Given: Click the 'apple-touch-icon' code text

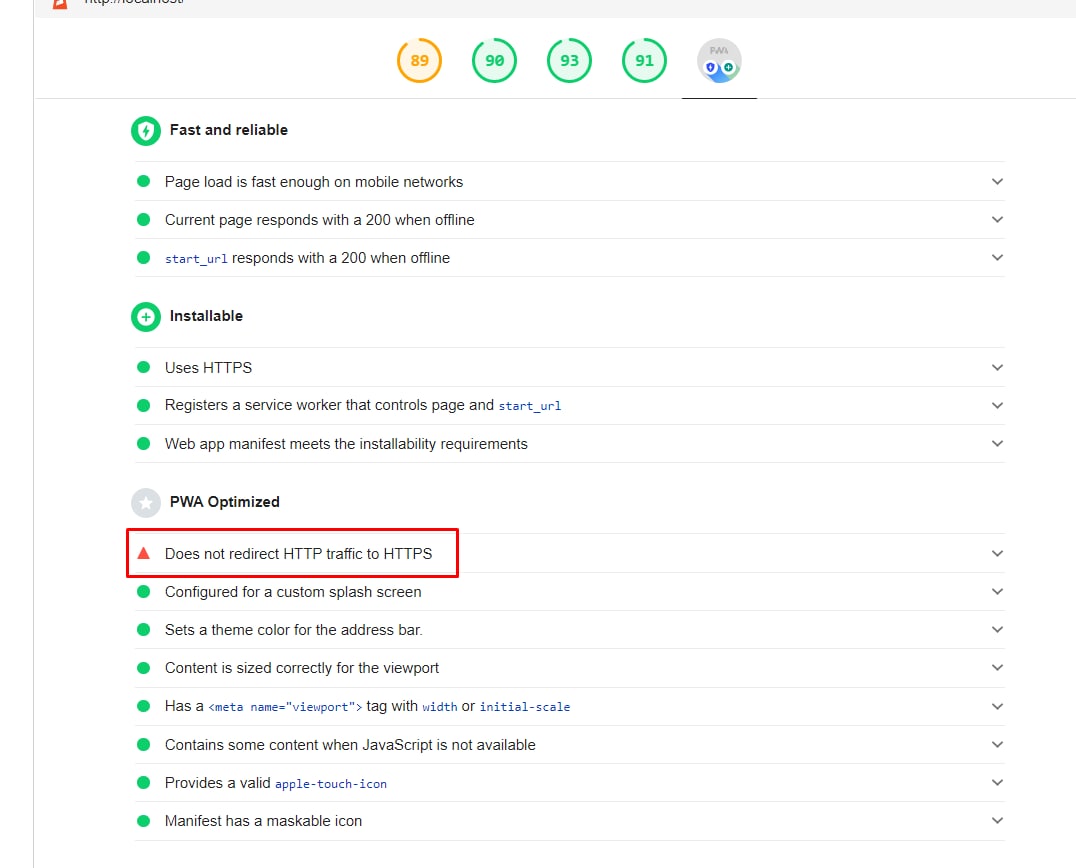Looking at the screenshot, I should 331,784.
